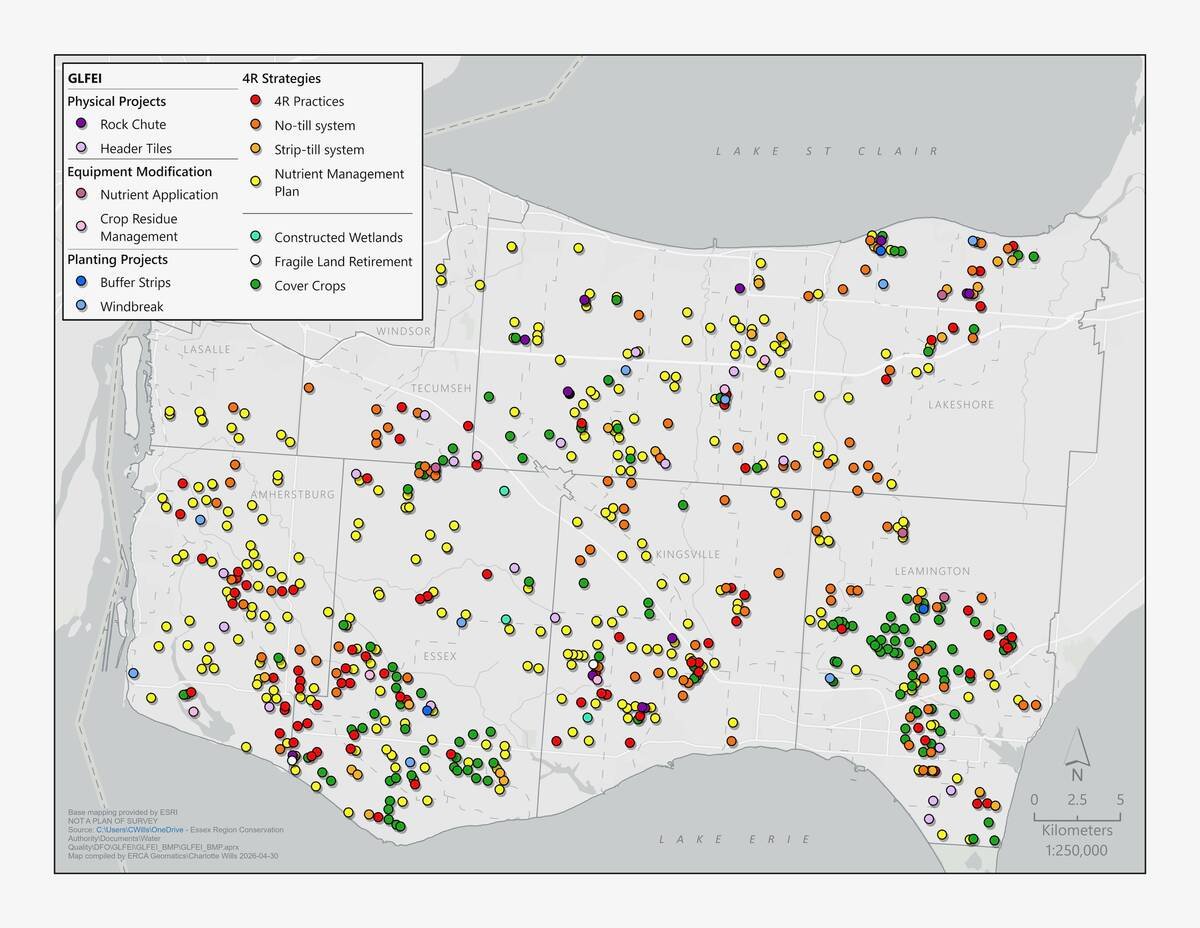Viewport: 1200px width, 928px height.
Task: Open the C:\Users\CWills\OneDrive source link
Action: [141, 830]
